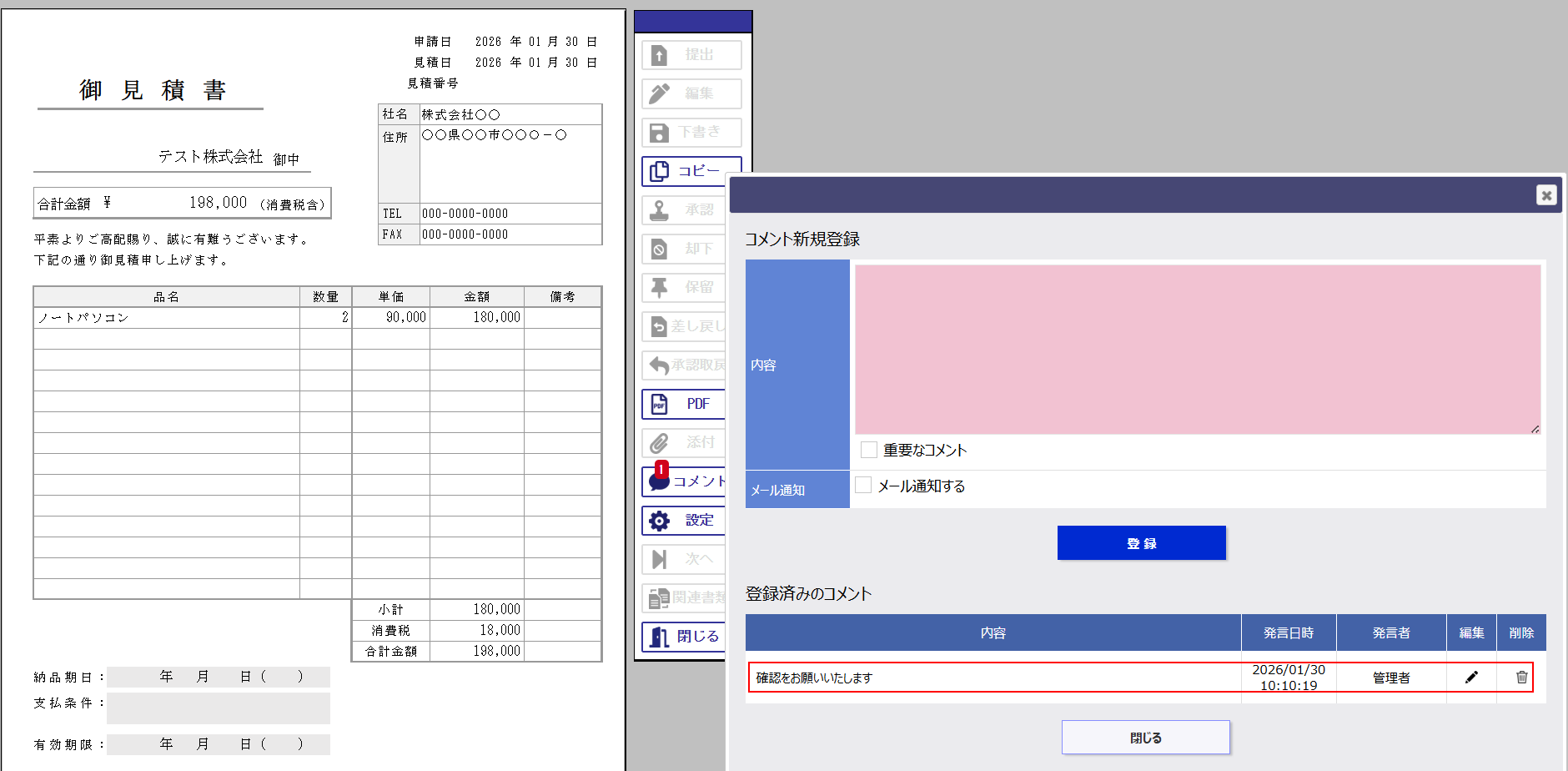Click the 支払条件 input field
The image size is (1568, 771).
pos(219,708)
